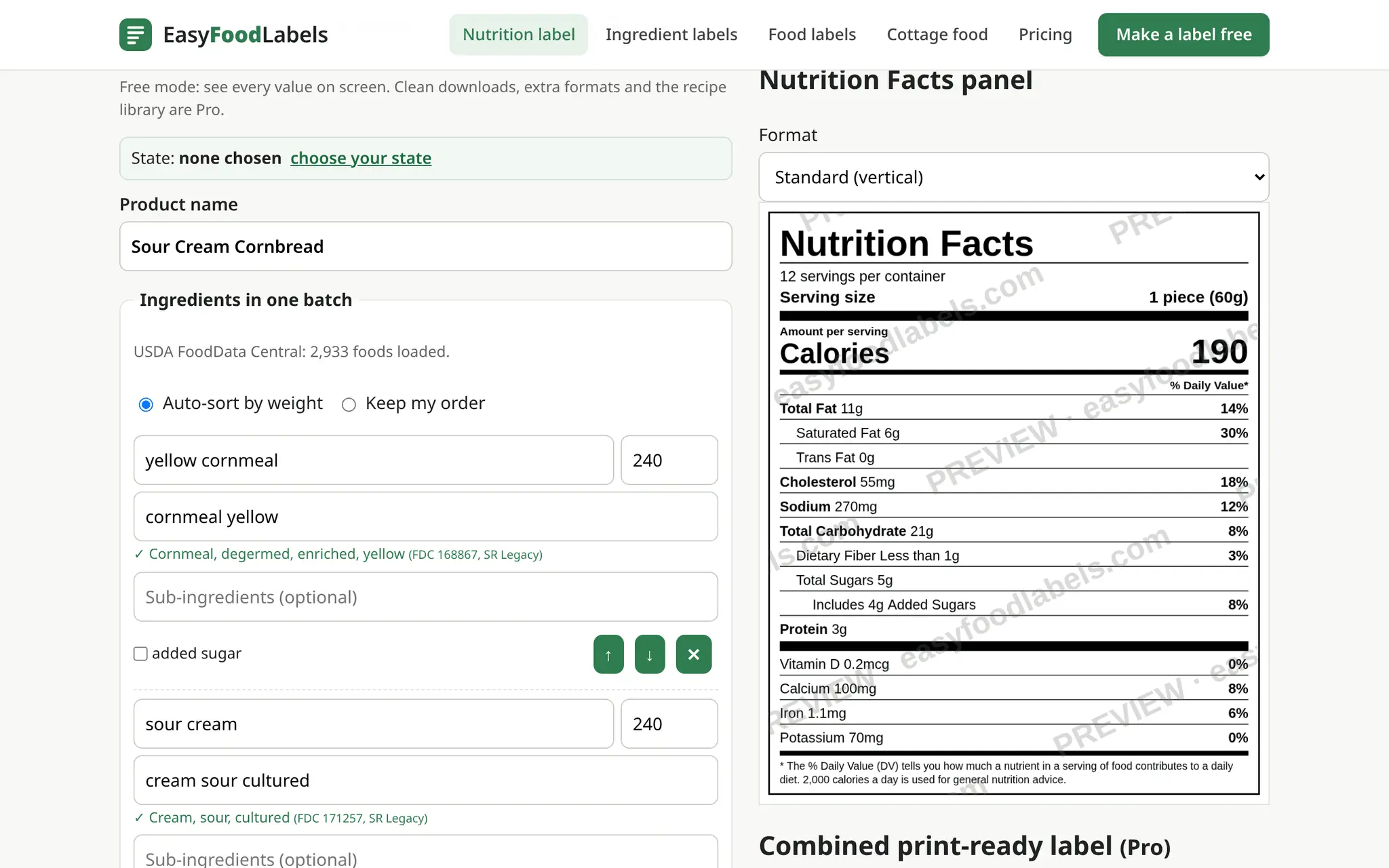Click the EasyFoodLabels logo icon
Viewport: 1389px width, 868px height.
pyautogui.click(x=136, y=35)
